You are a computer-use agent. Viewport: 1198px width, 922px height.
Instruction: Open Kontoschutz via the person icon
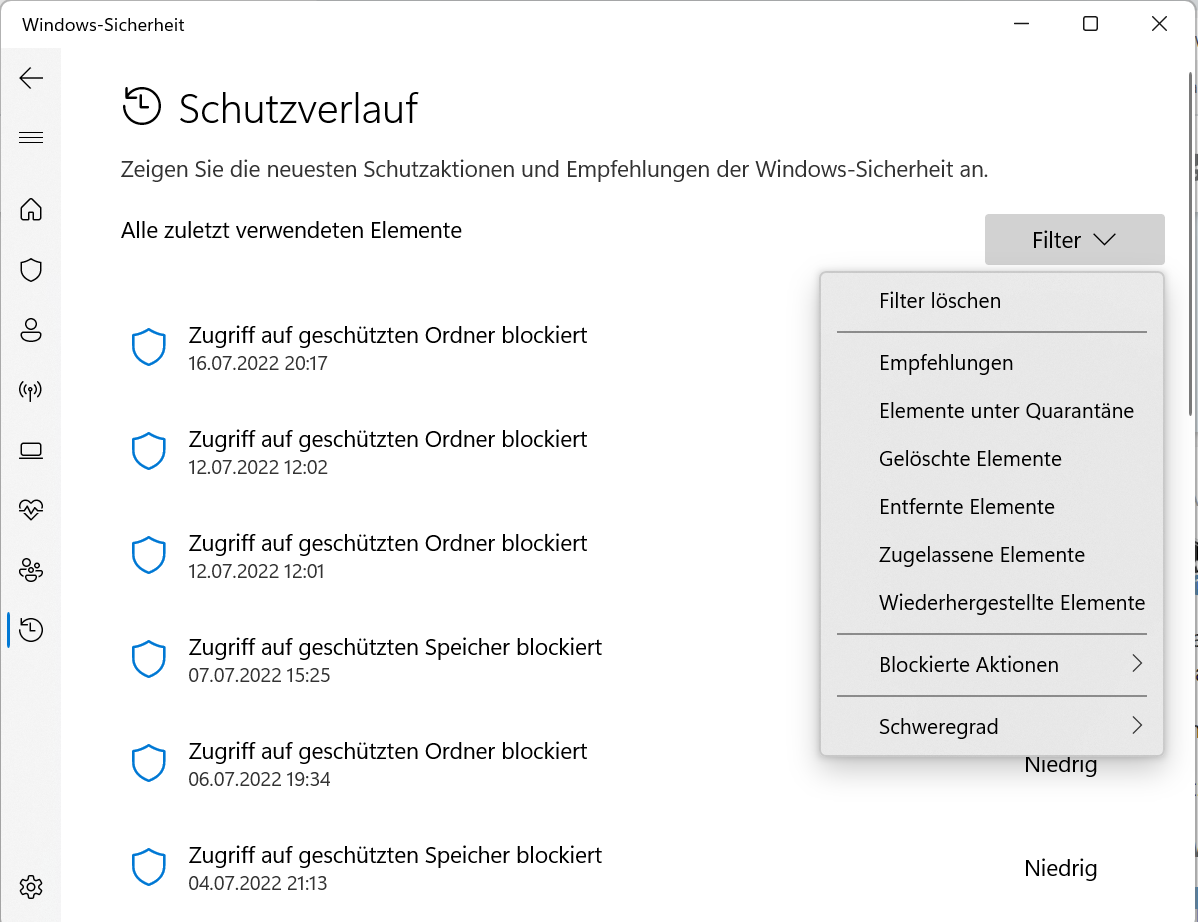coord(31,330)
